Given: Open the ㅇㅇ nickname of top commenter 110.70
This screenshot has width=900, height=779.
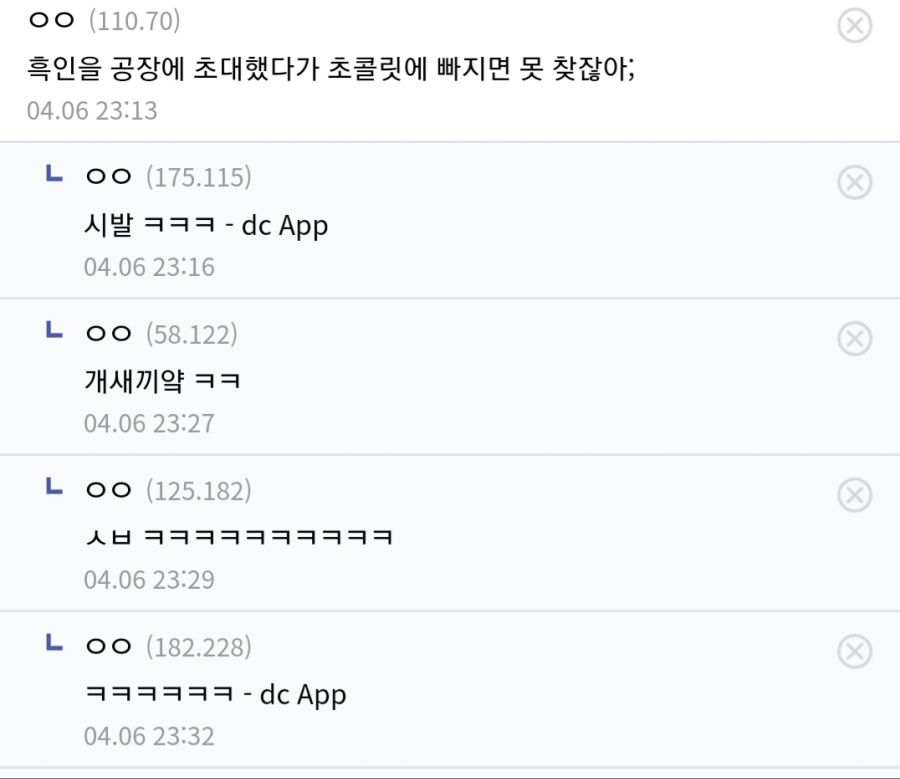Looking at the screenshot, I should (x=51, y=21).
